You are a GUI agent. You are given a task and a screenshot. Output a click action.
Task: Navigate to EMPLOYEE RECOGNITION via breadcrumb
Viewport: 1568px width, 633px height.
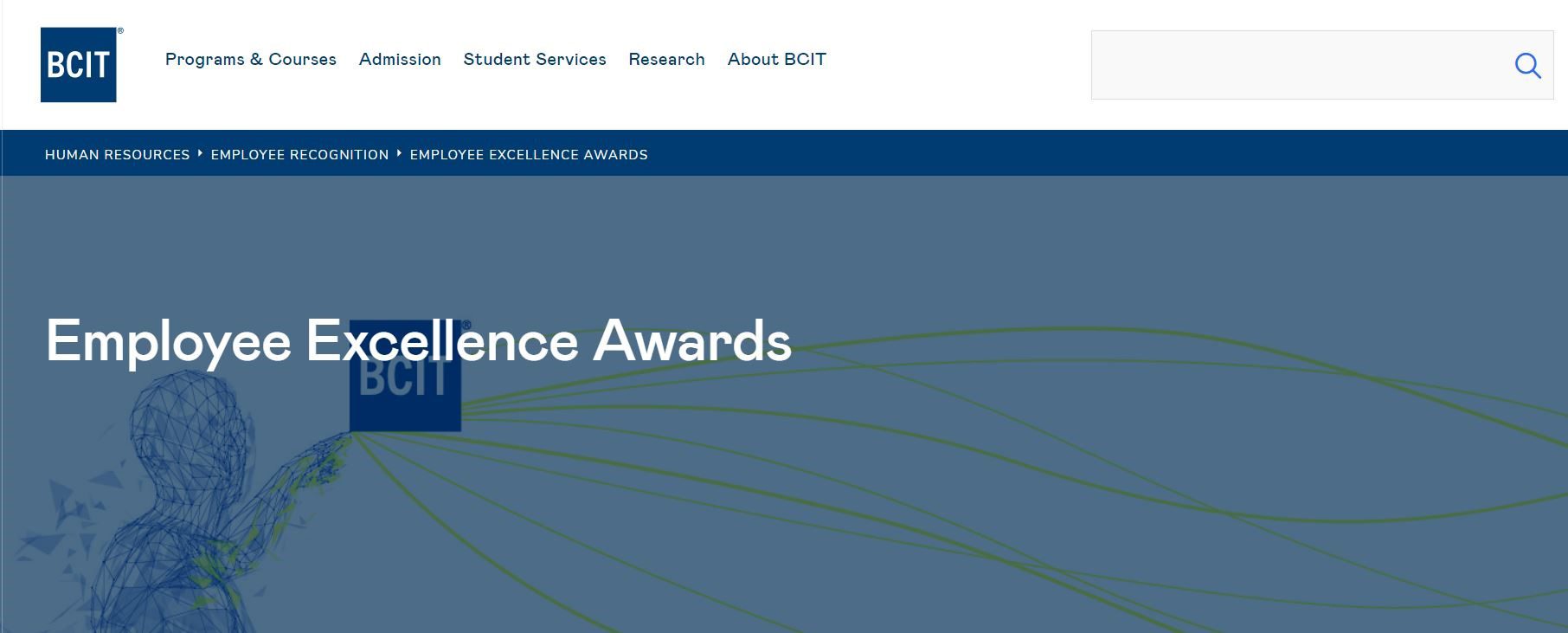point(299,154)
